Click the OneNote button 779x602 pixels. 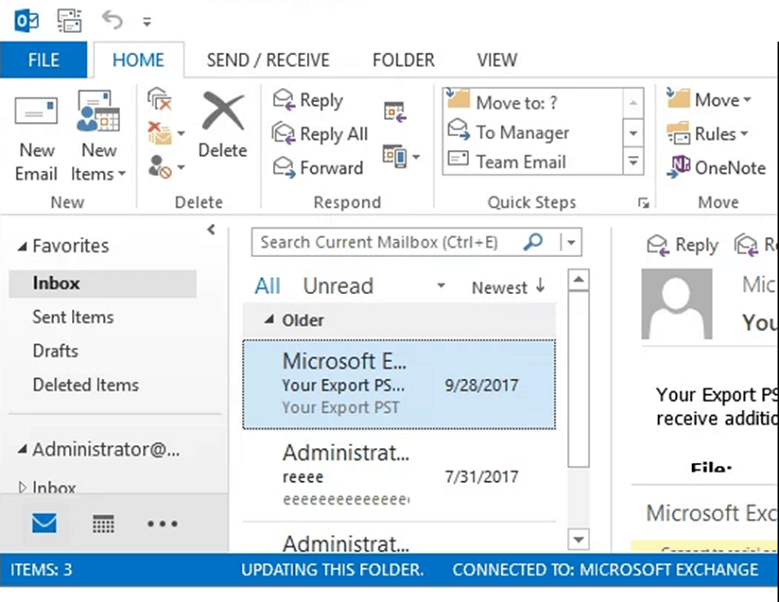[x=716, y=167]
